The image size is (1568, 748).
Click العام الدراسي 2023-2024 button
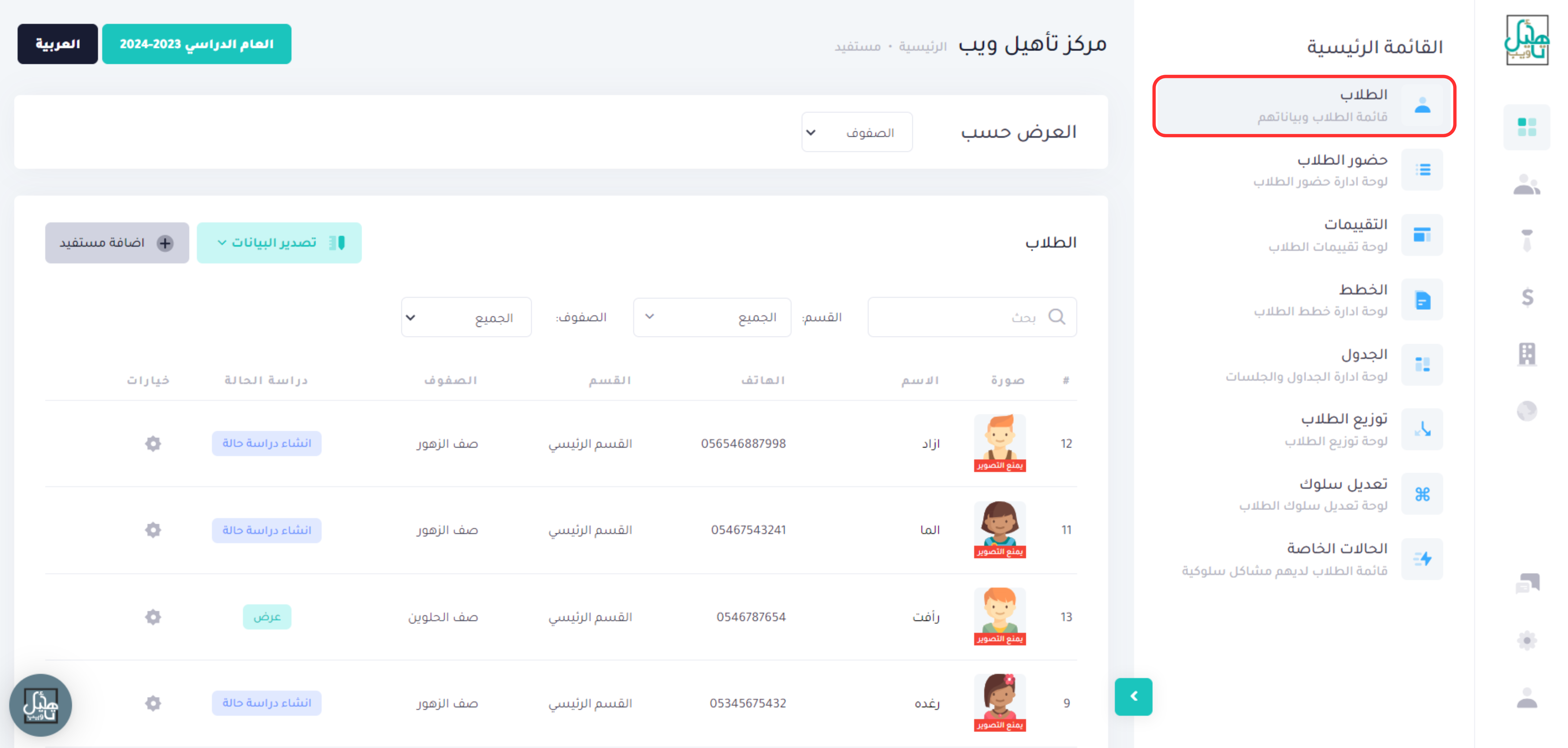(x=197, y=44)
